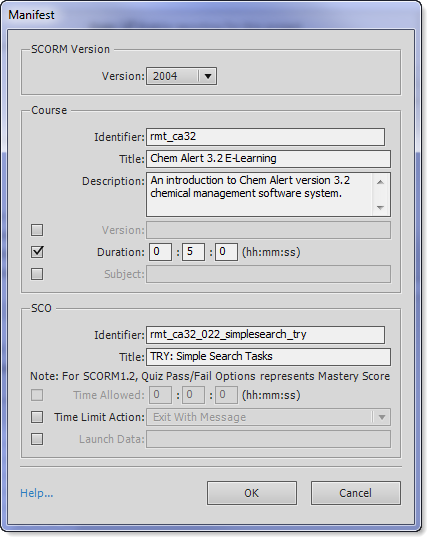Enable the Time Limit Action checkbox
432x542 pixels.
(x=37, y=417)
